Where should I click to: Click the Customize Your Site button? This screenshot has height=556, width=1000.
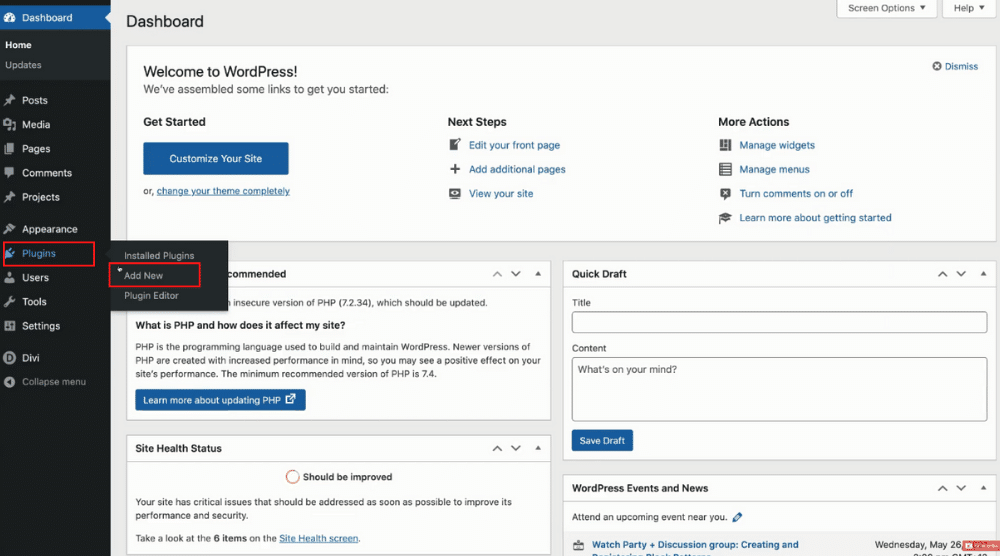(216, 158)
